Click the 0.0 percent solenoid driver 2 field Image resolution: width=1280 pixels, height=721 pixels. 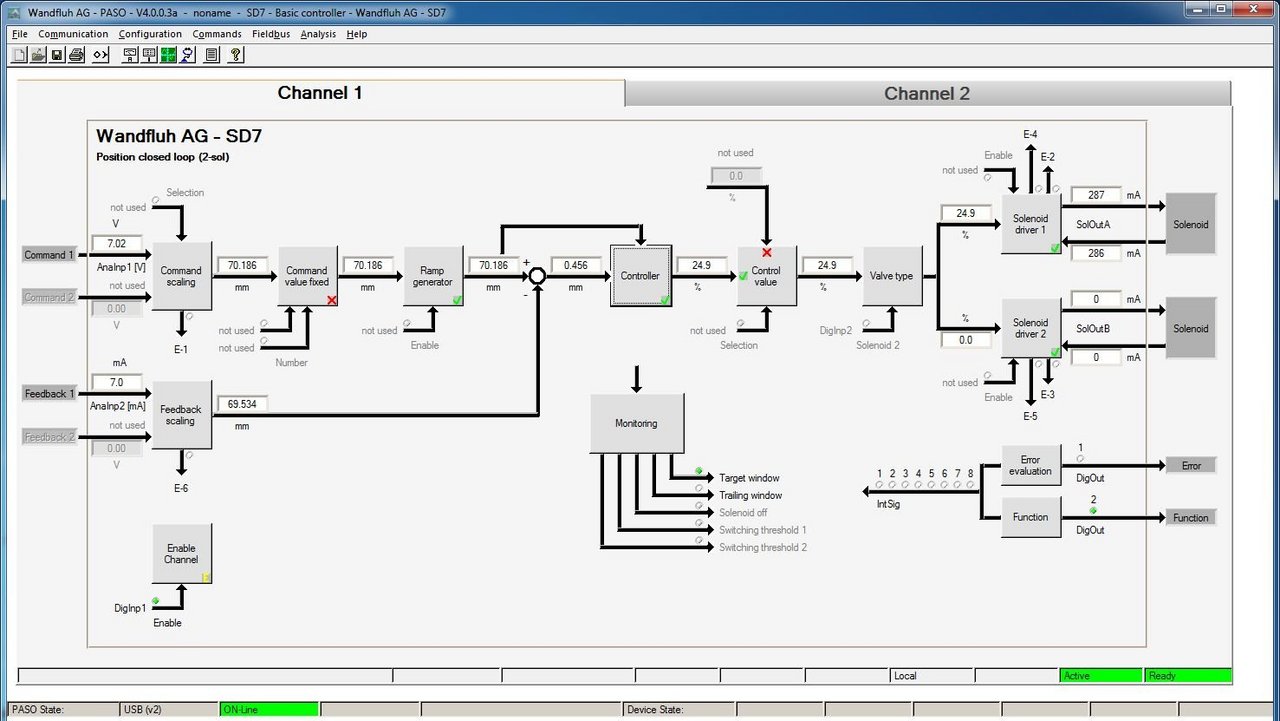(966, 340)
